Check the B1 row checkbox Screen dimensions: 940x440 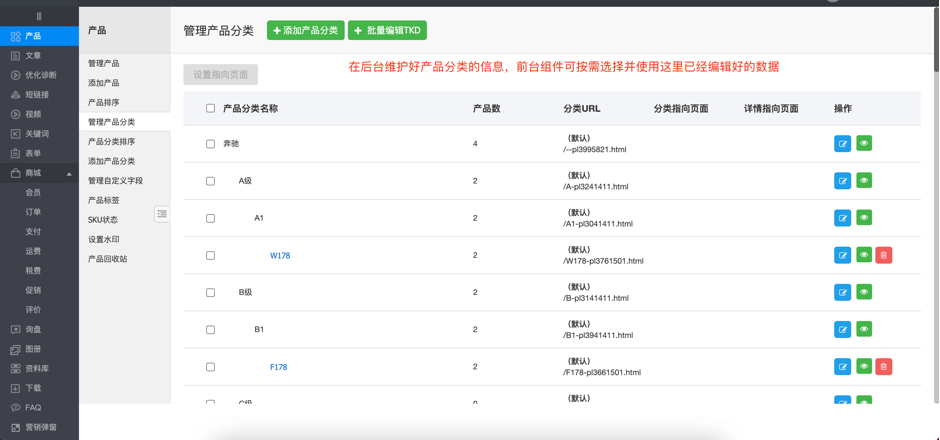point(210,330)
